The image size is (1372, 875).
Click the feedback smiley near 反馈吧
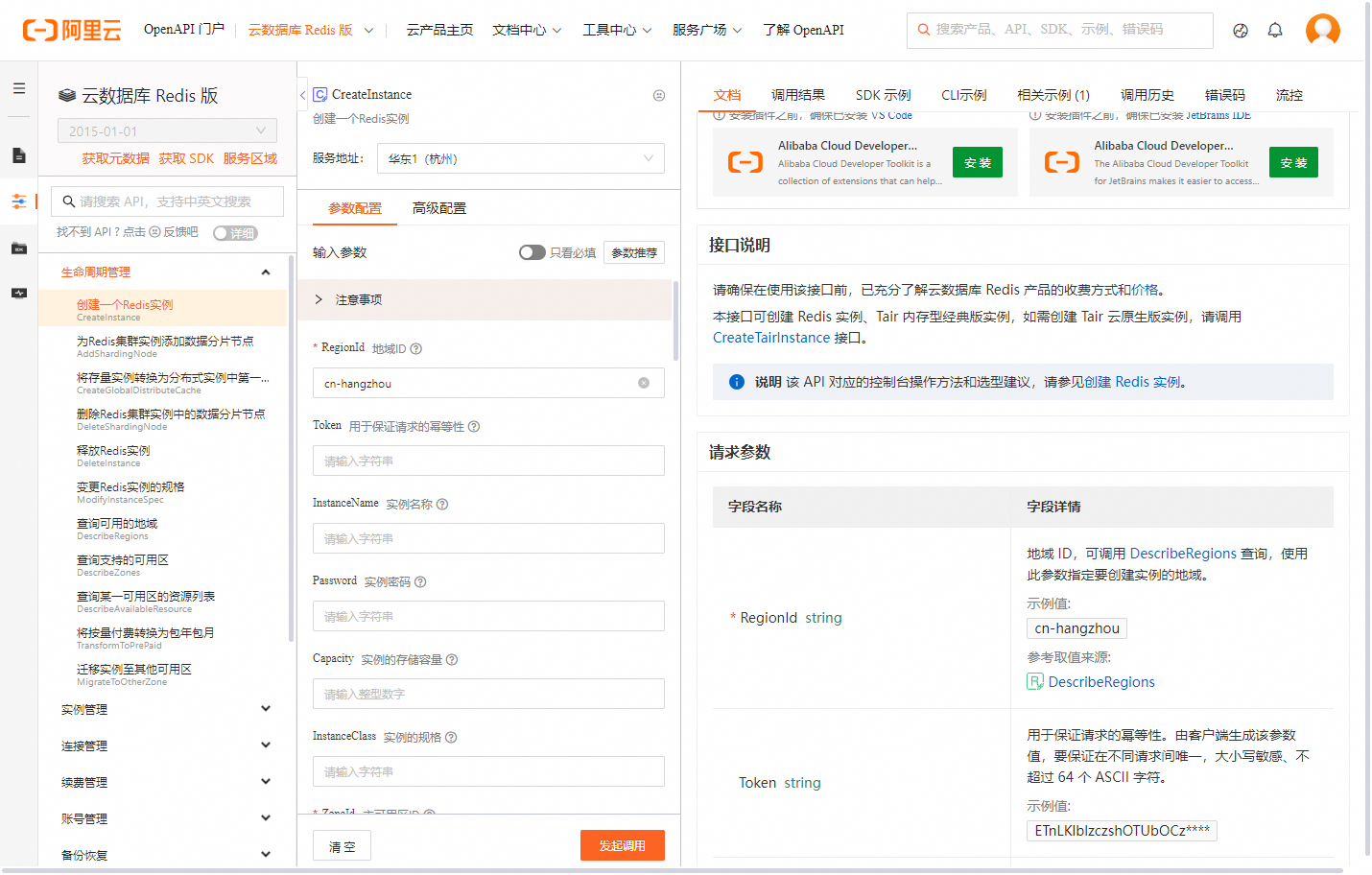[154, 231]
